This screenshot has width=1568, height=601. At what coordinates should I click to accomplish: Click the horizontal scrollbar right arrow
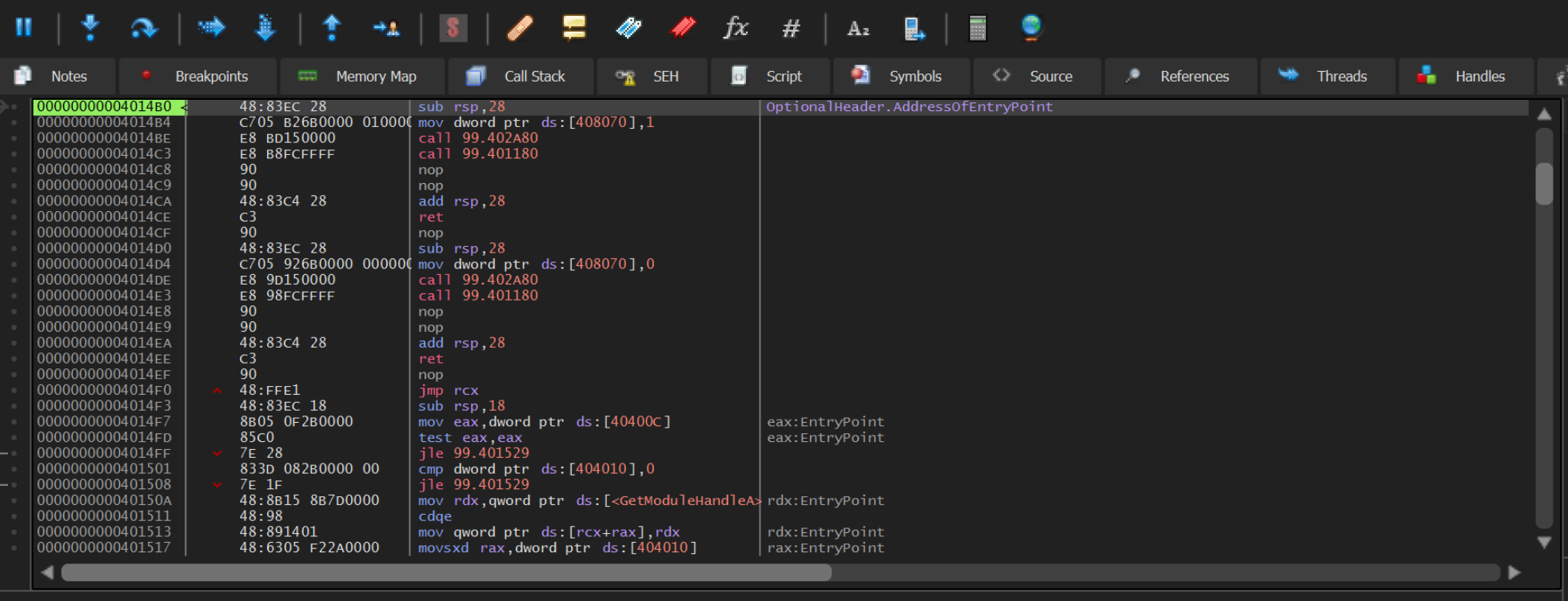(1514, 572)
